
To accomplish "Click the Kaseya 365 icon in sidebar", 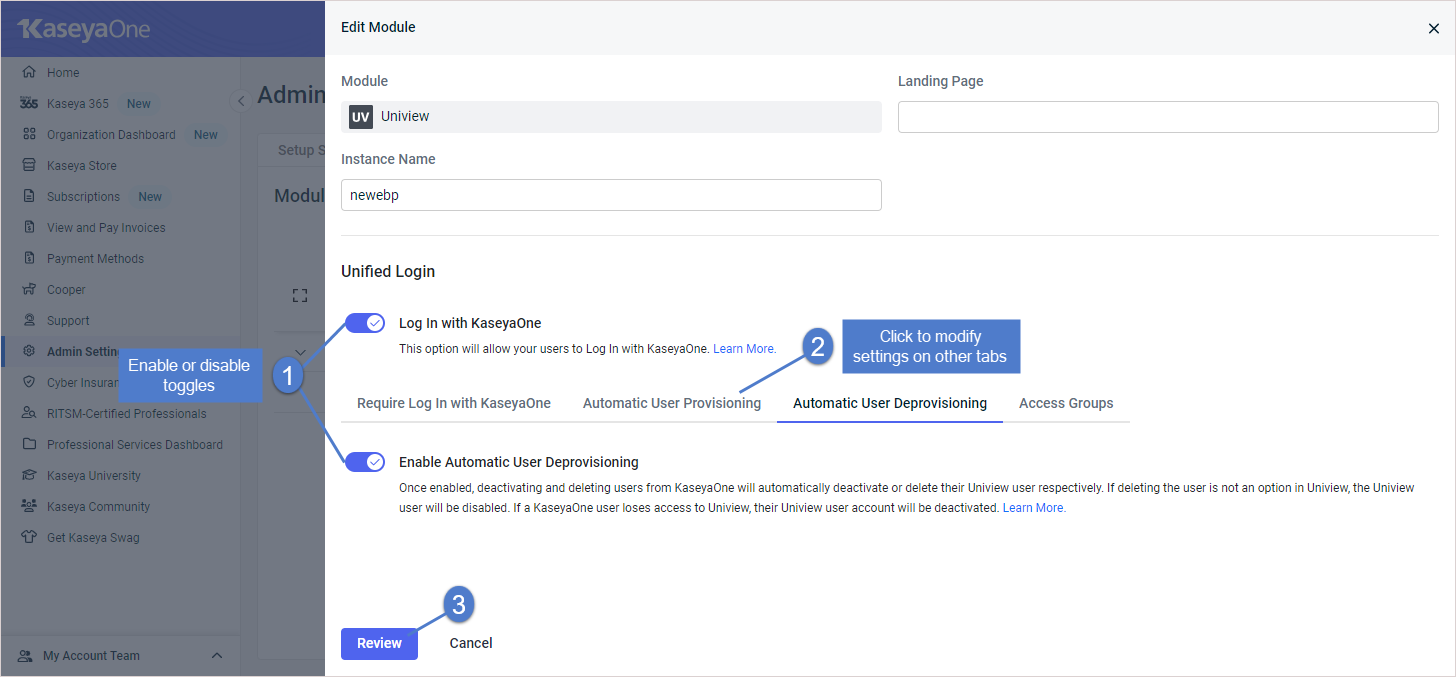I will [x=29, y=103].
